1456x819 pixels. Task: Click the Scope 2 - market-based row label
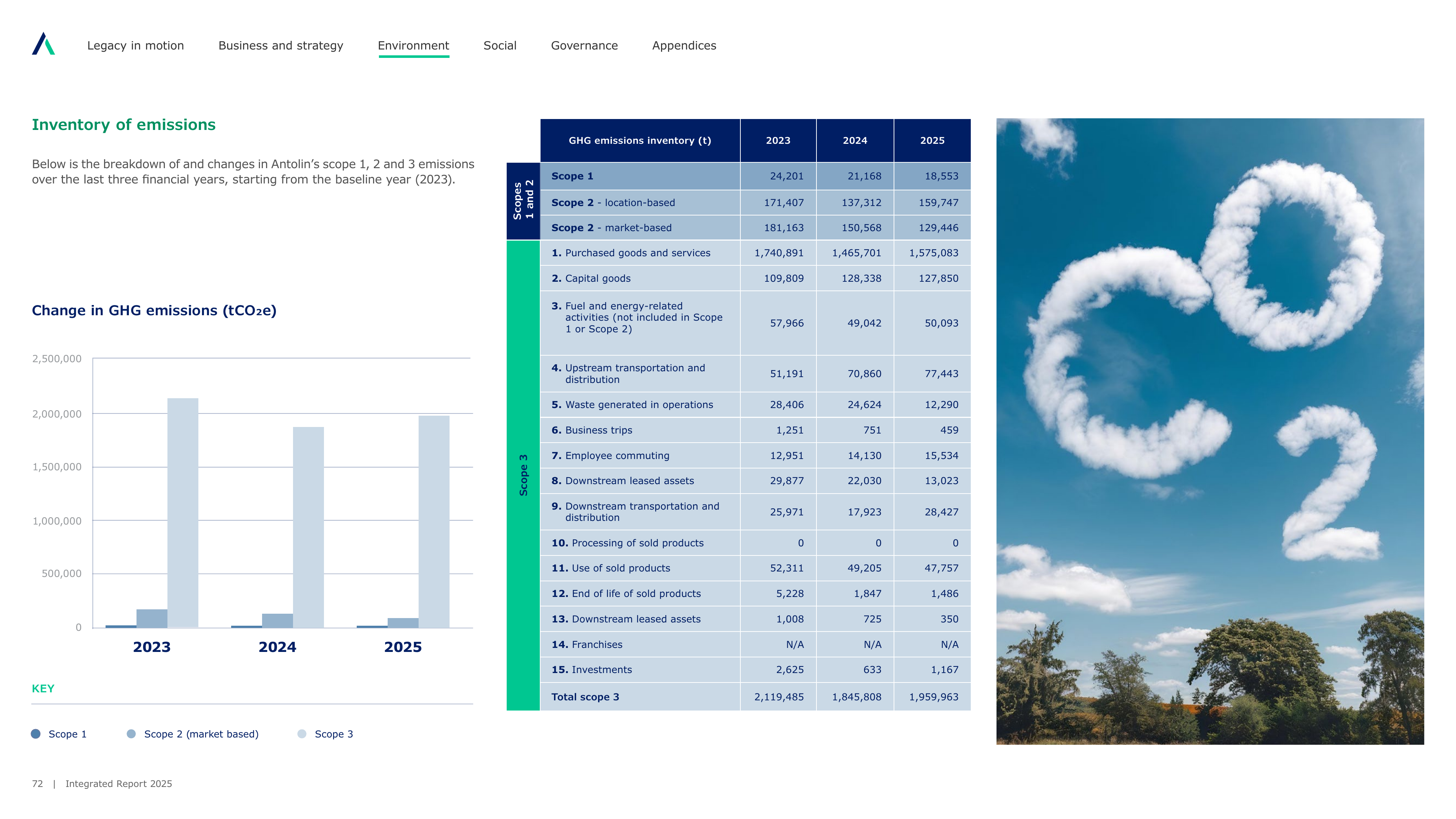point(612,228)
